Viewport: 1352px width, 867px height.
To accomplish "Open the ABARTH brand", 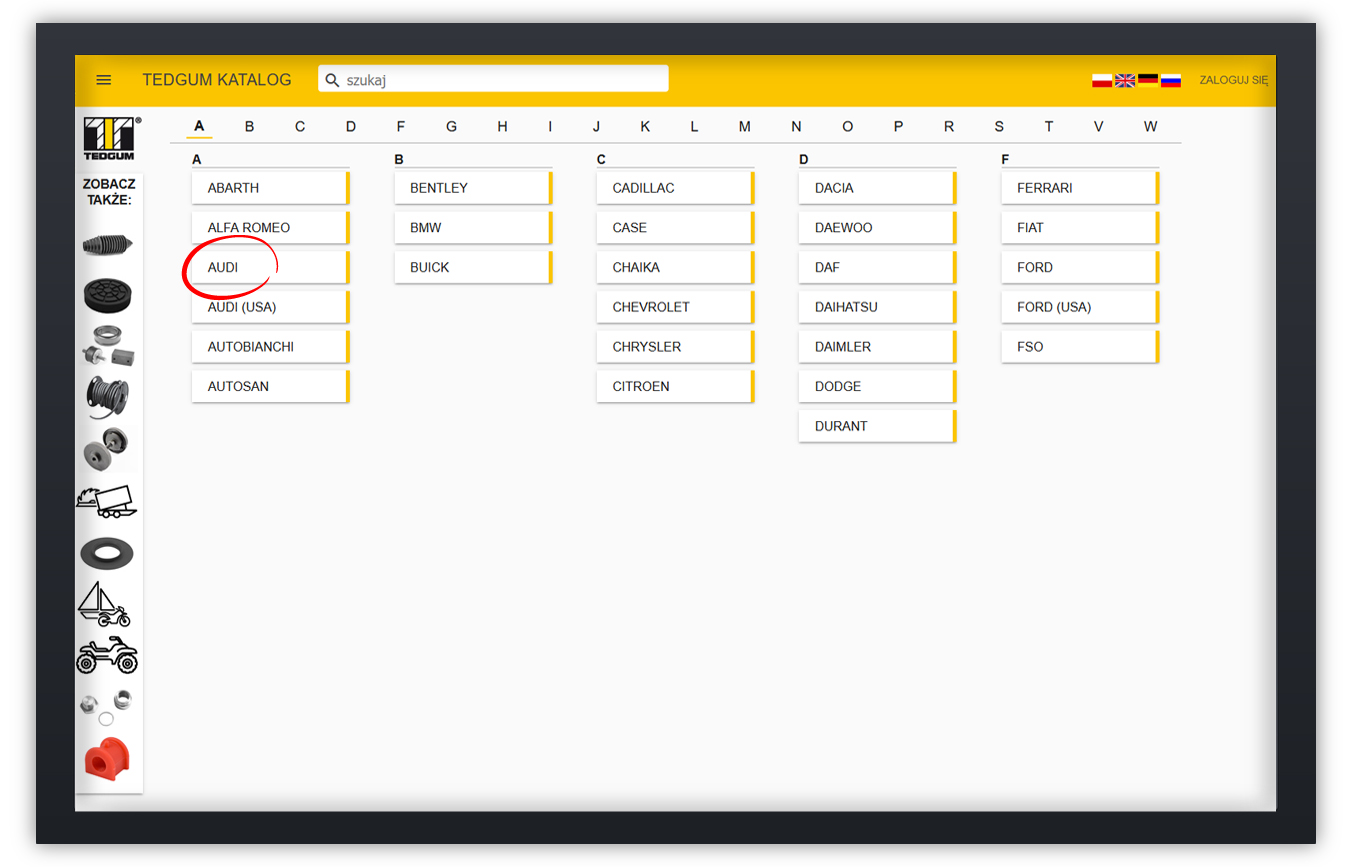I will [271, 188].
